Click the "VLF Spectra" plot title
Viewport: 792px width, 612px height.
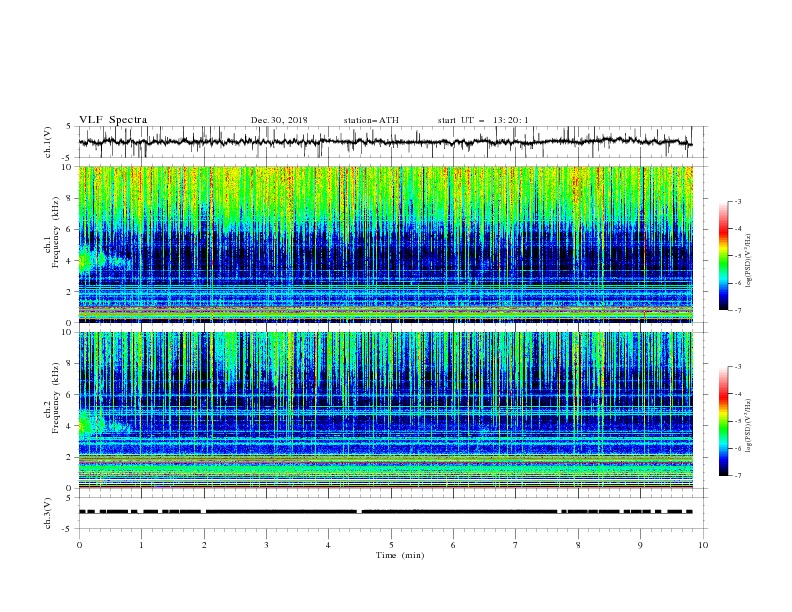(x=113, y=120)
